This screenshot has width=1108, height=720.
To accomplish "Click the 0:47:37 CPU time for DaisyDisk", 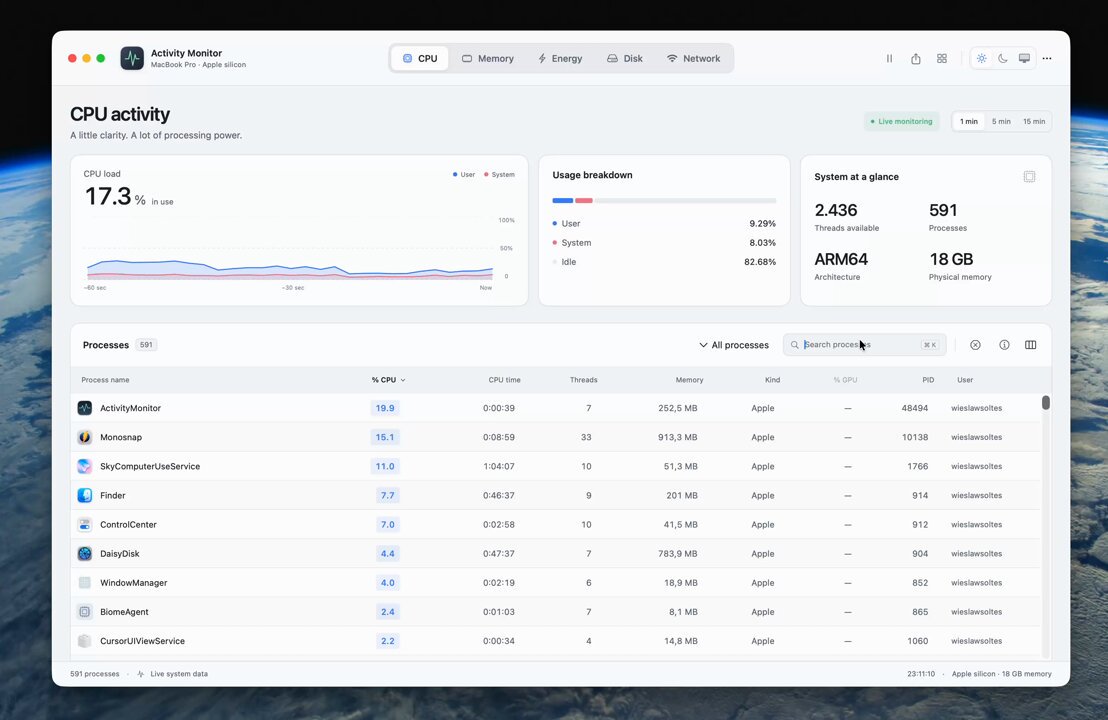I will coord(499,553).
